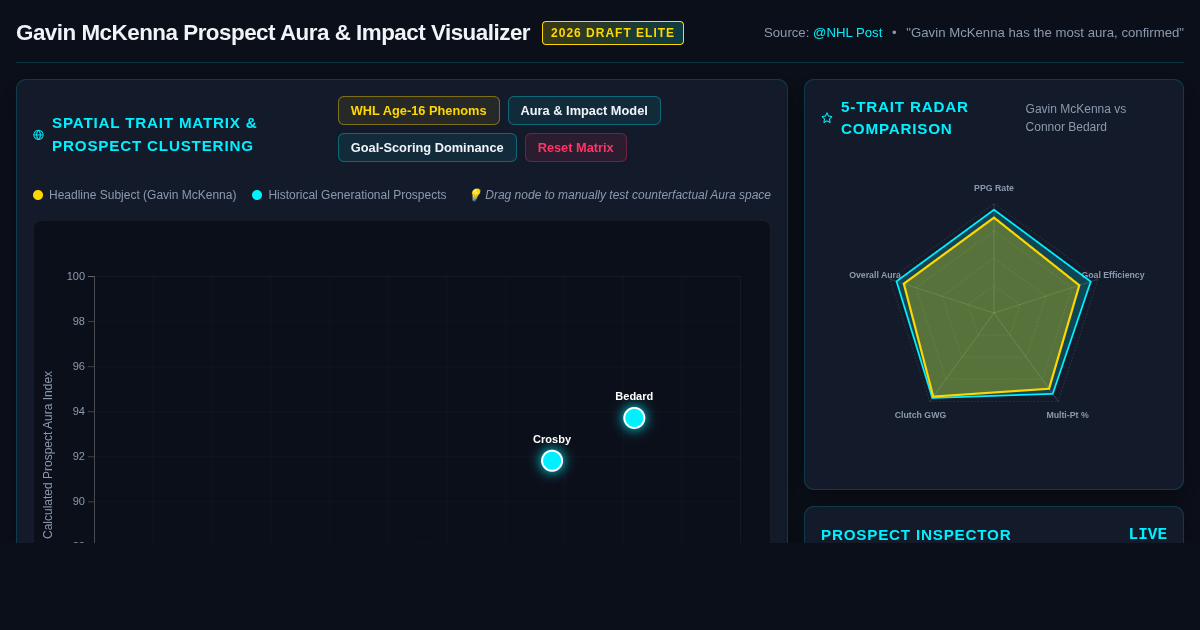
Task: Click the Clutch GWG radar axis label
Action: tap(920, 415)
